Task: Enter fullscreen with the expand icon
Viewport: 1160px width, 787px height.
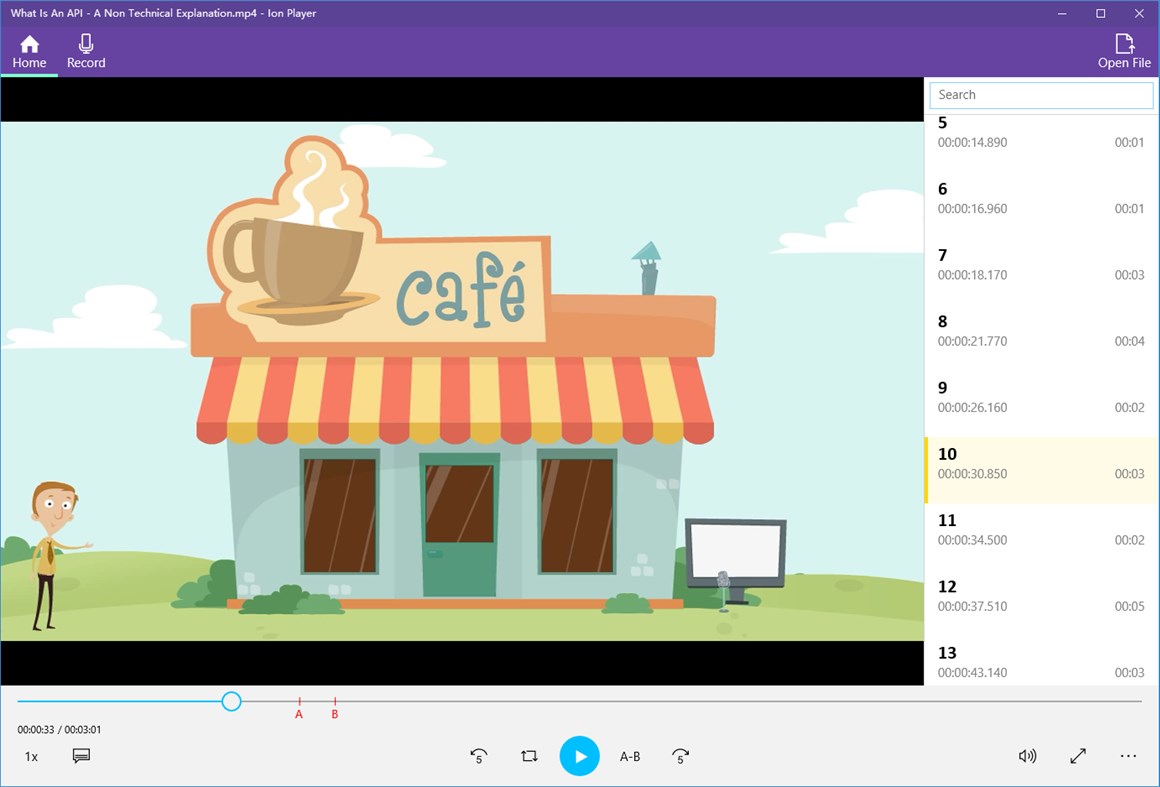Action: point(1078,756)
